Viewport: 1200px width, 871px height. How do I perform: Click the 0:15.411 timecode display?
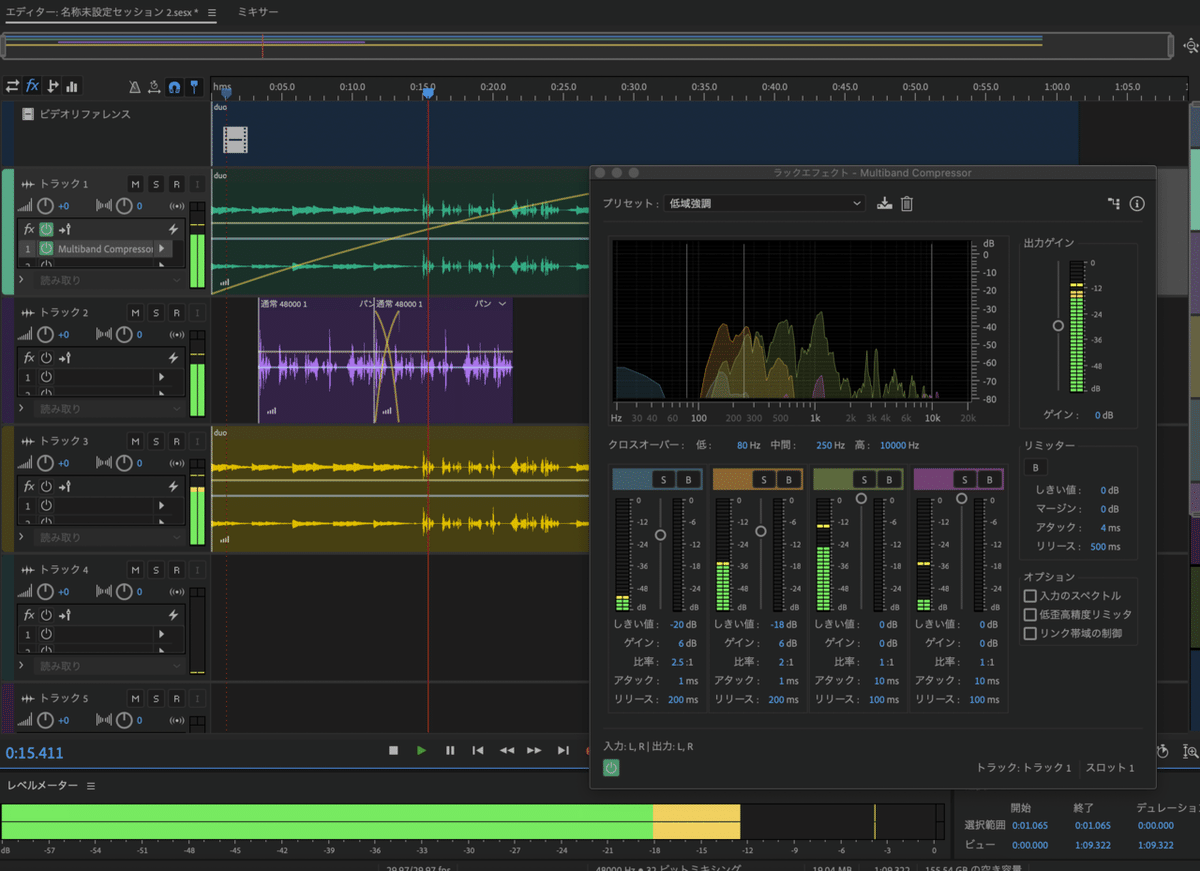[x=34, y=753]
